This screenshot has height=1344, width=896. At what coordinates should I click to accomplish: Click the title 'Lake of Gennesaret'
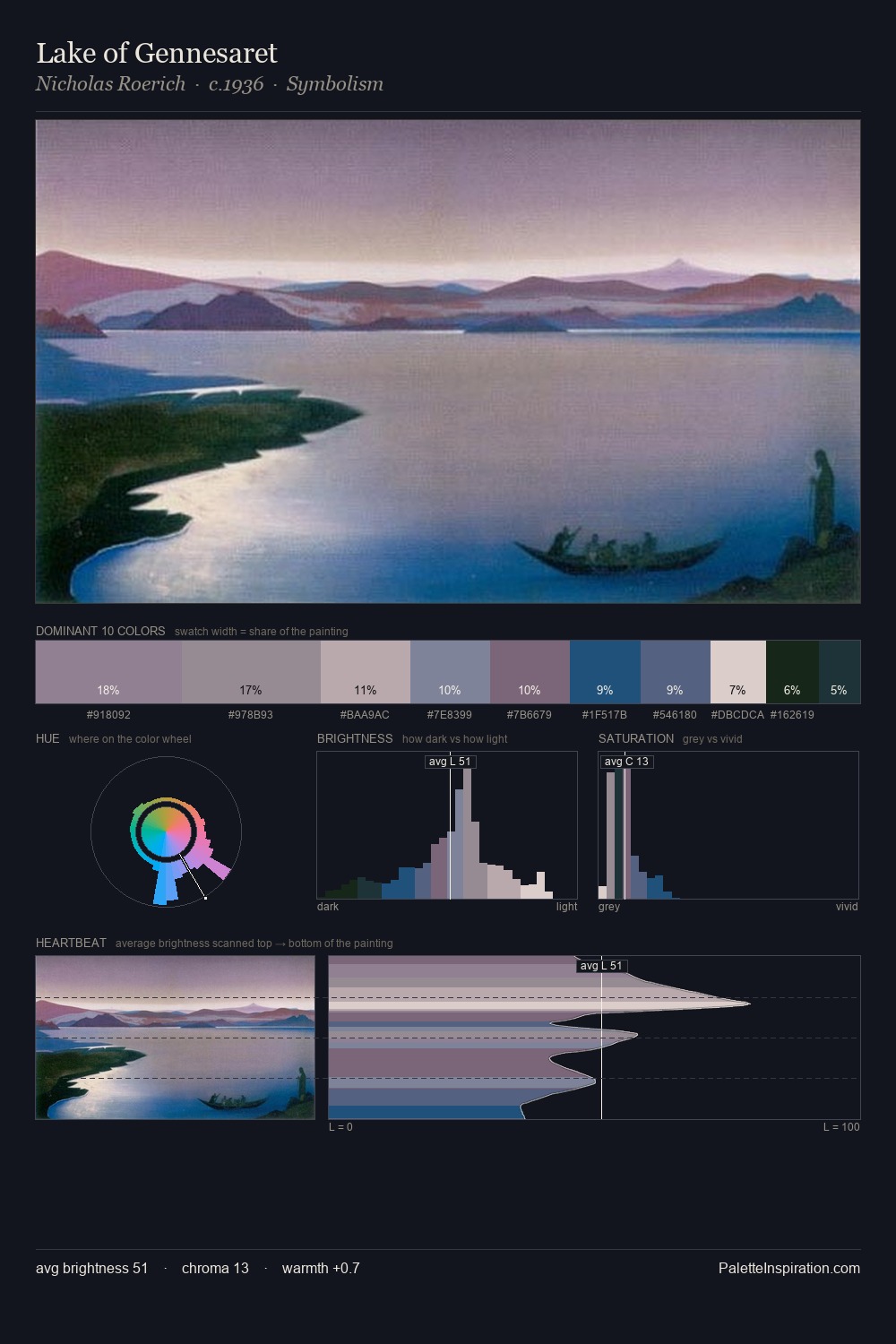[x=157, y=53]
